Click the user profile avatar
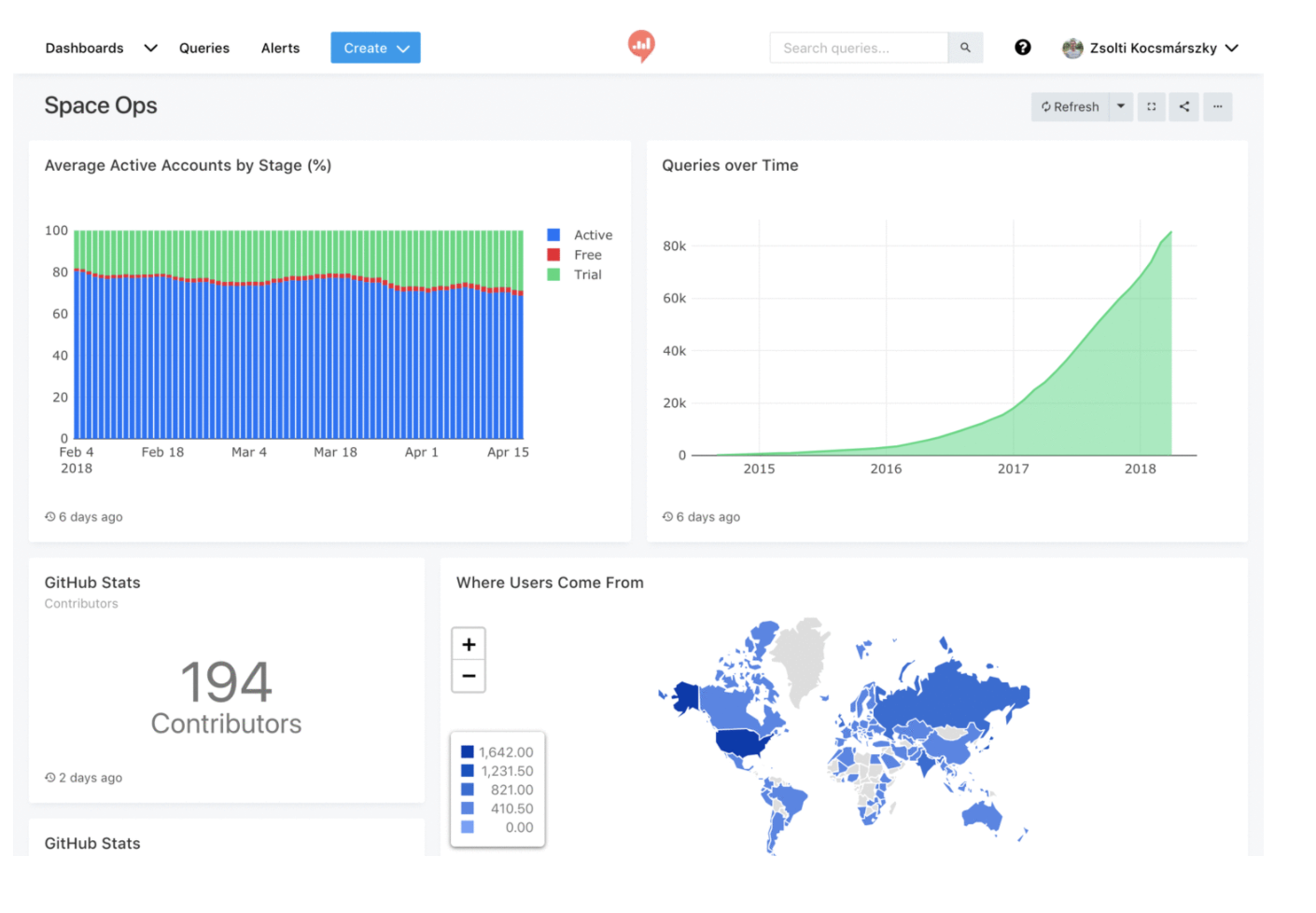The height and width of the screenshot is (913, 1316). click(x=1072, y=48)
